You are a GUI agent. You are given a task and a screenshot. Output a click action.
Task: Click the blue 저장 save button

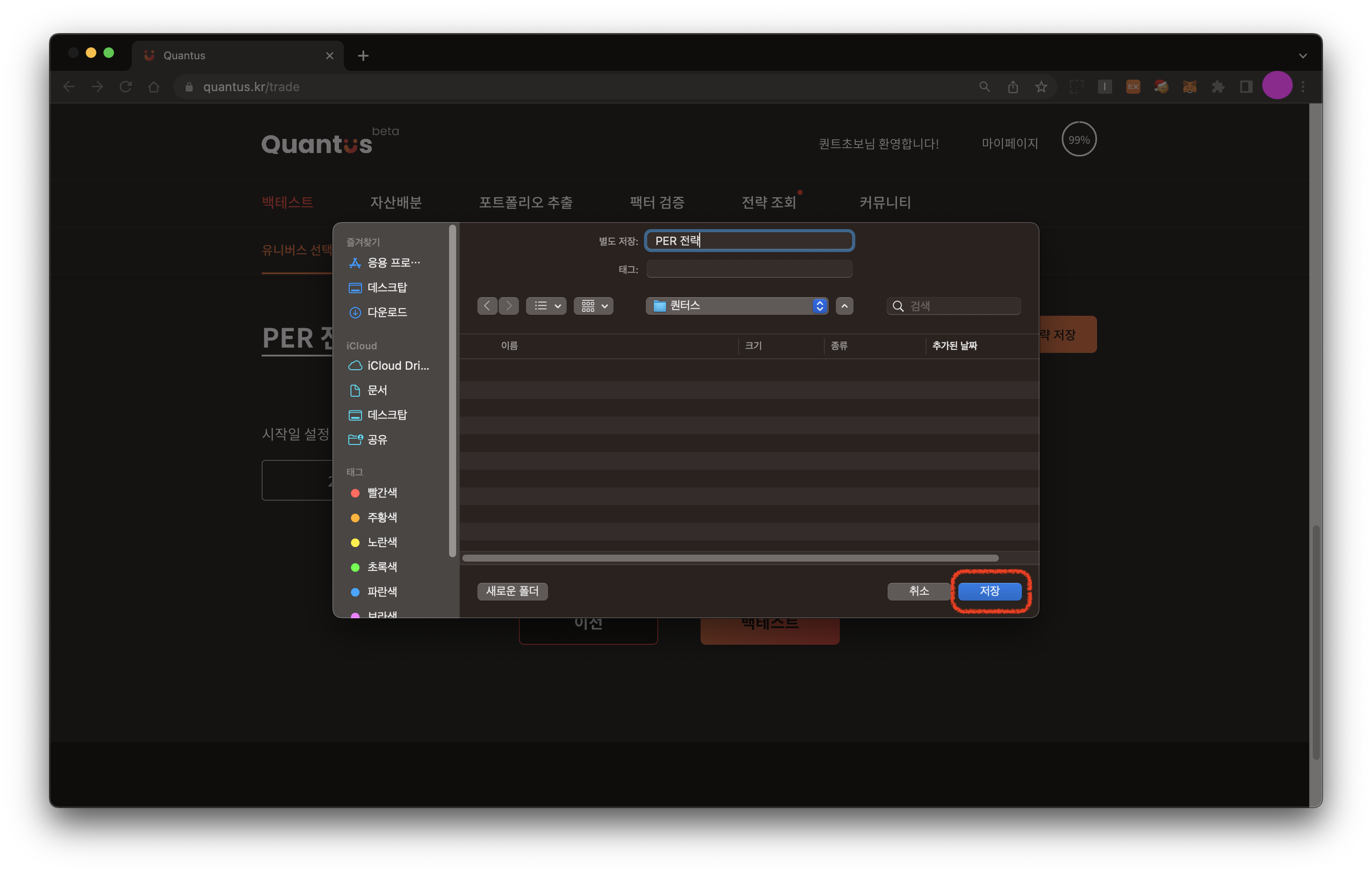click(x=990, y=591)
